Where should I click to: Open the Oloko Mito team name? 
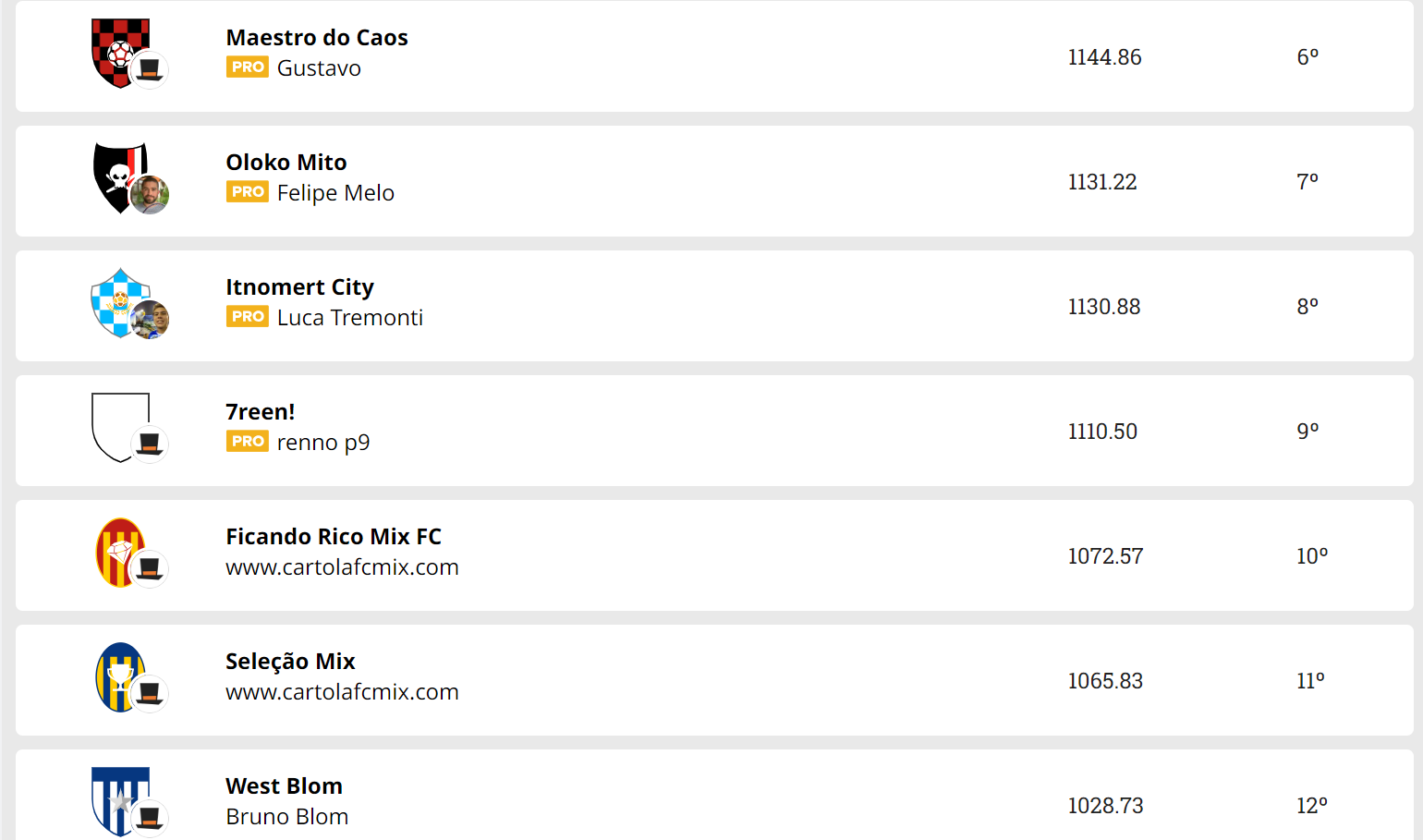coord(286,163)
